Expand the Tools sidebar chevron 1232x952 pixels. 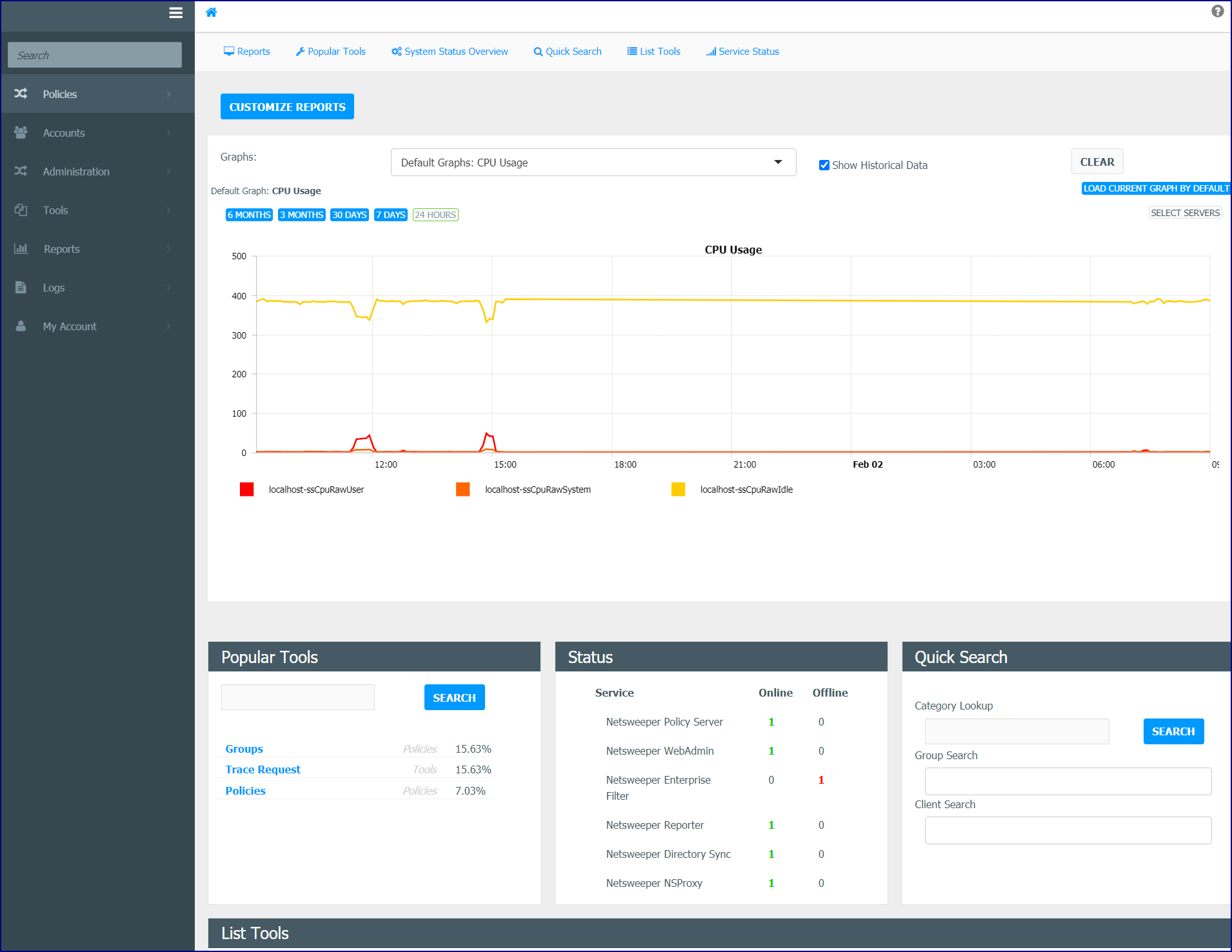pos(169,210)
